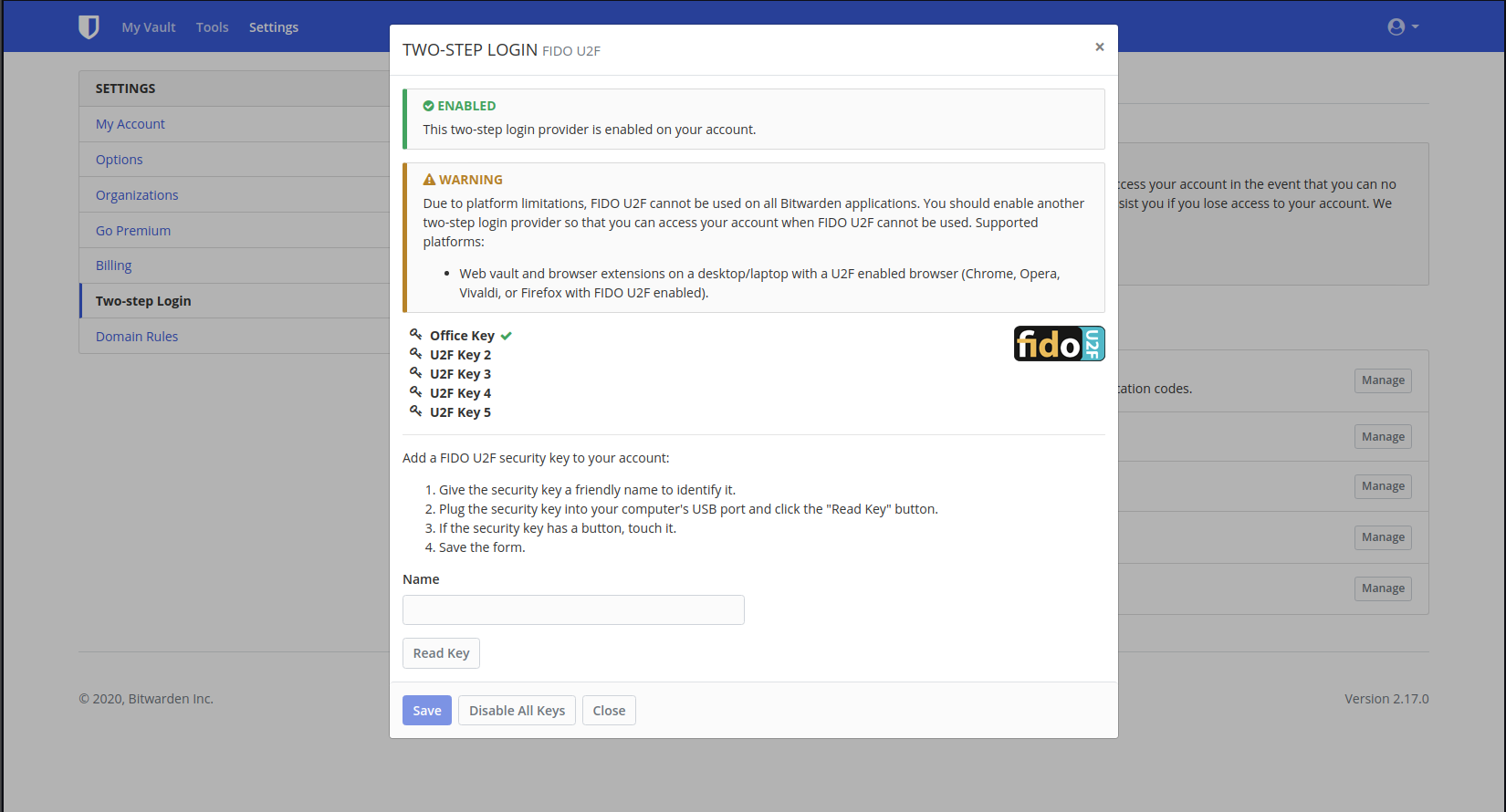Click the key icon beside U2F Key 2
Viewport: 1506px width, 812px height.
[415, 354]
